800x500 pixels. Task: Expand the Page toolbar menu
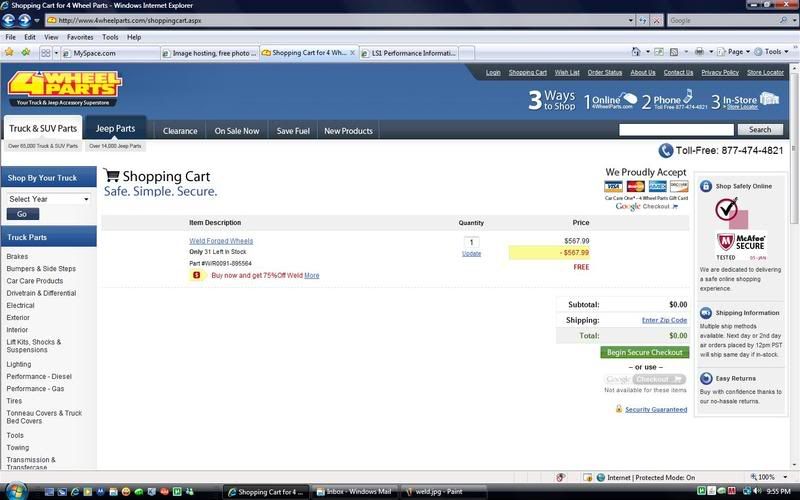738,52
